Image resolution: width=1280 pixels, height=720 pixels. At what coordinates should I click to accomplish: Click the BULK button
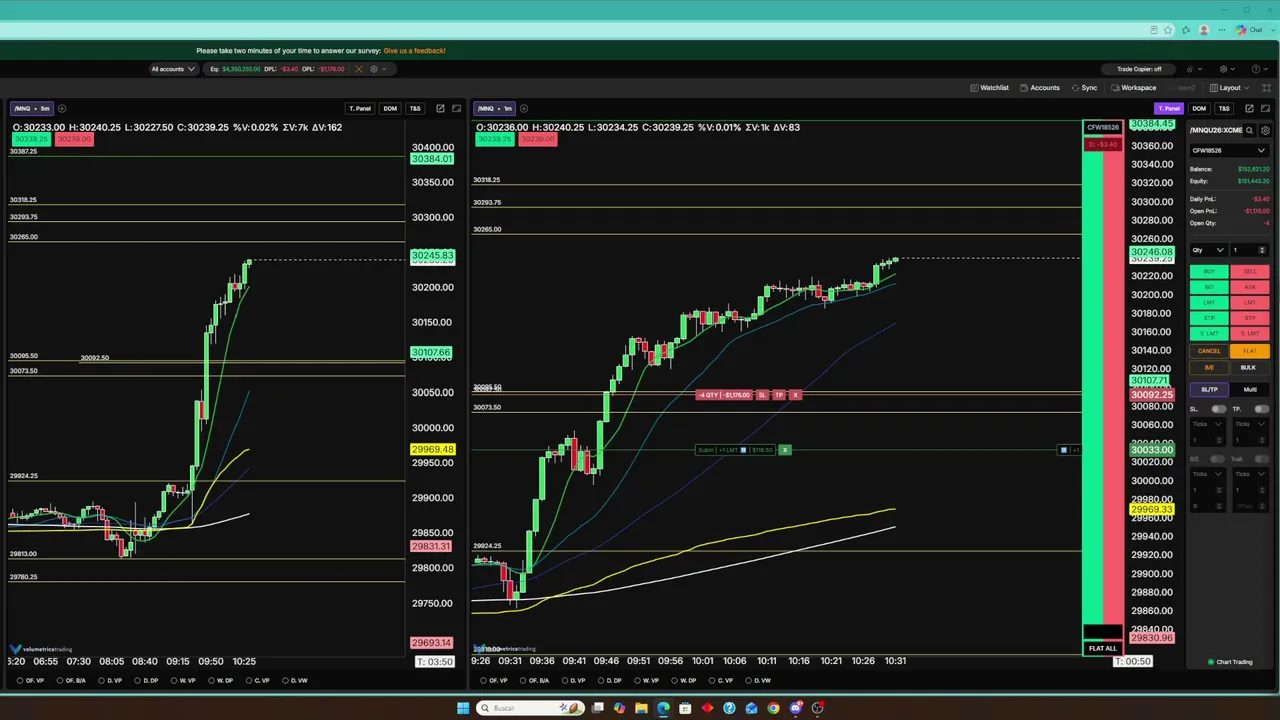1249,367
